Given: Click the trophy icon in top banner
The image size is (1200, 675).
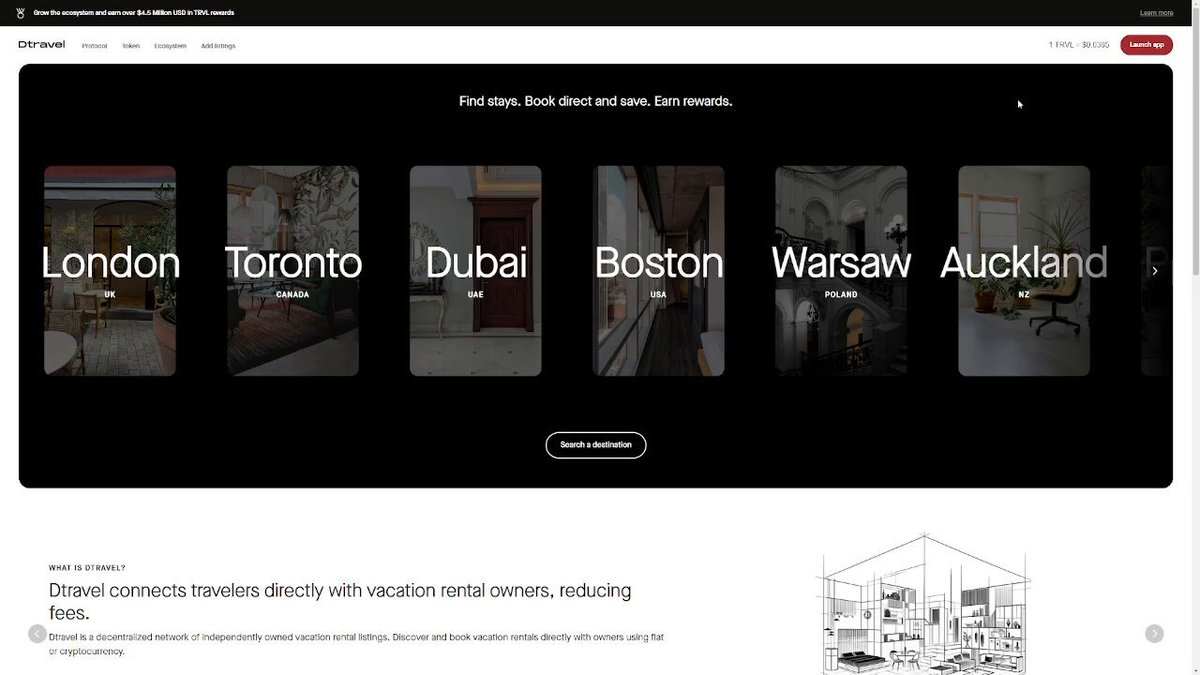Looking at the screenshot, I should click(x=20, y=13).
